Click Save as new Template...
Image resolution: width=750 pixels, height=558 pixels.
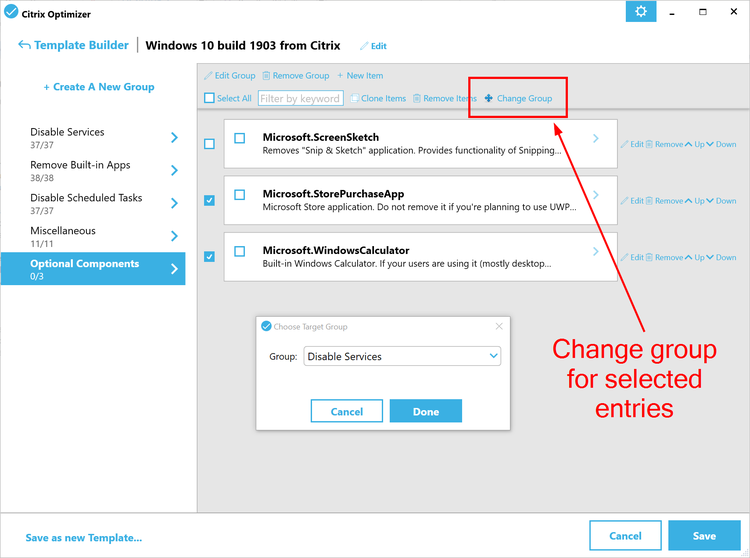[x=84, y=537]
